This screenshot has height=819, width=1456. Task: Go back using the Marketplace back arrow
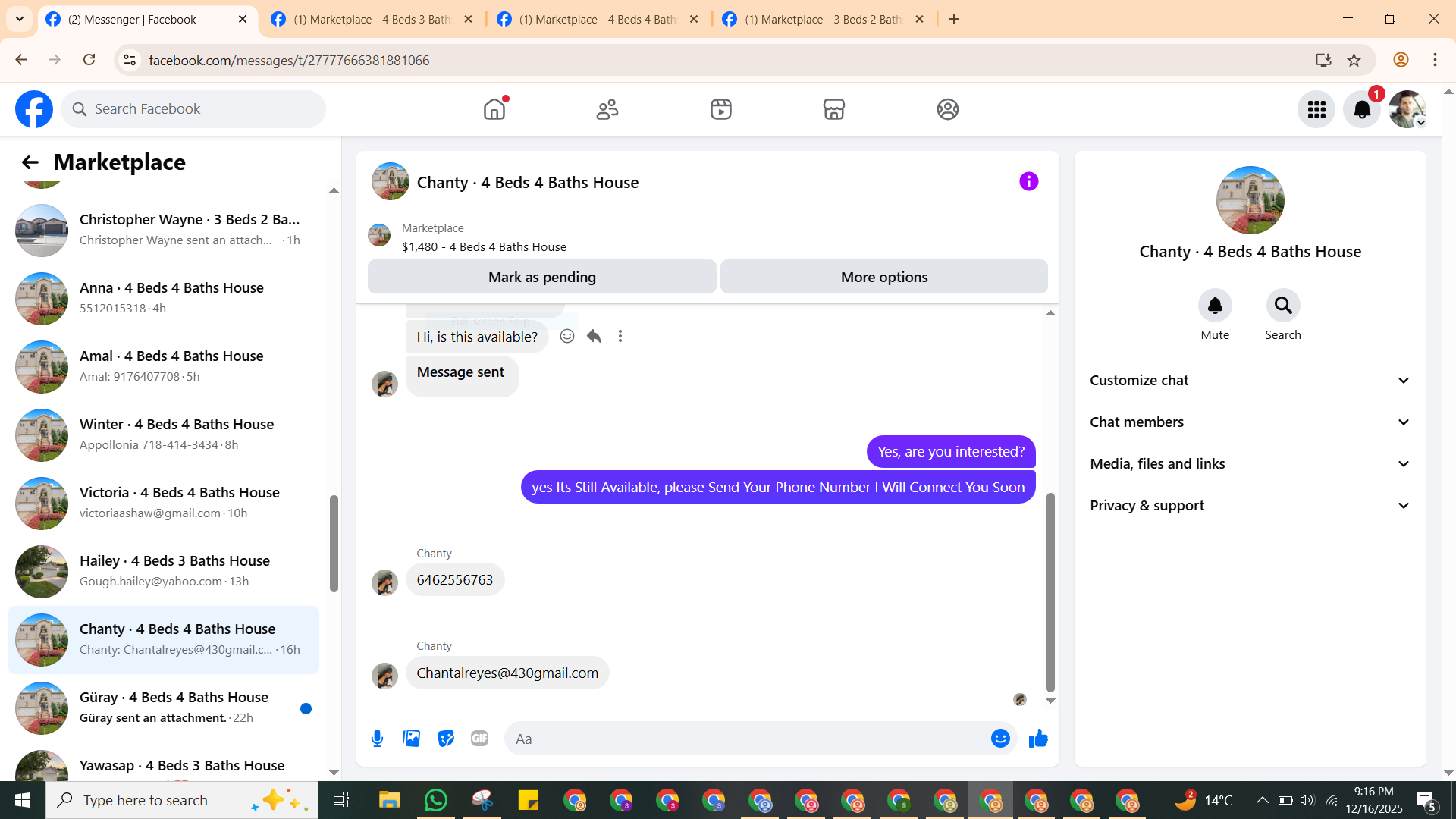click(30, 162)
